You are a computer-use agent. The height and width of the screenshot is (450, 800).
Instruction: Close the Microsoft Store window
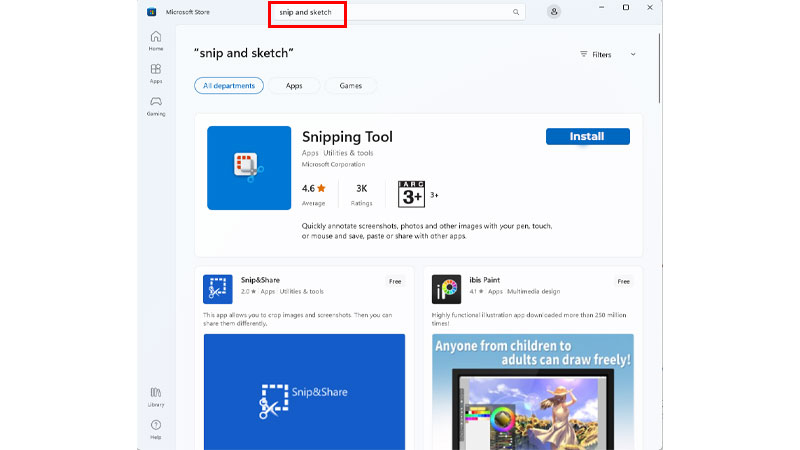coord(649,8)
